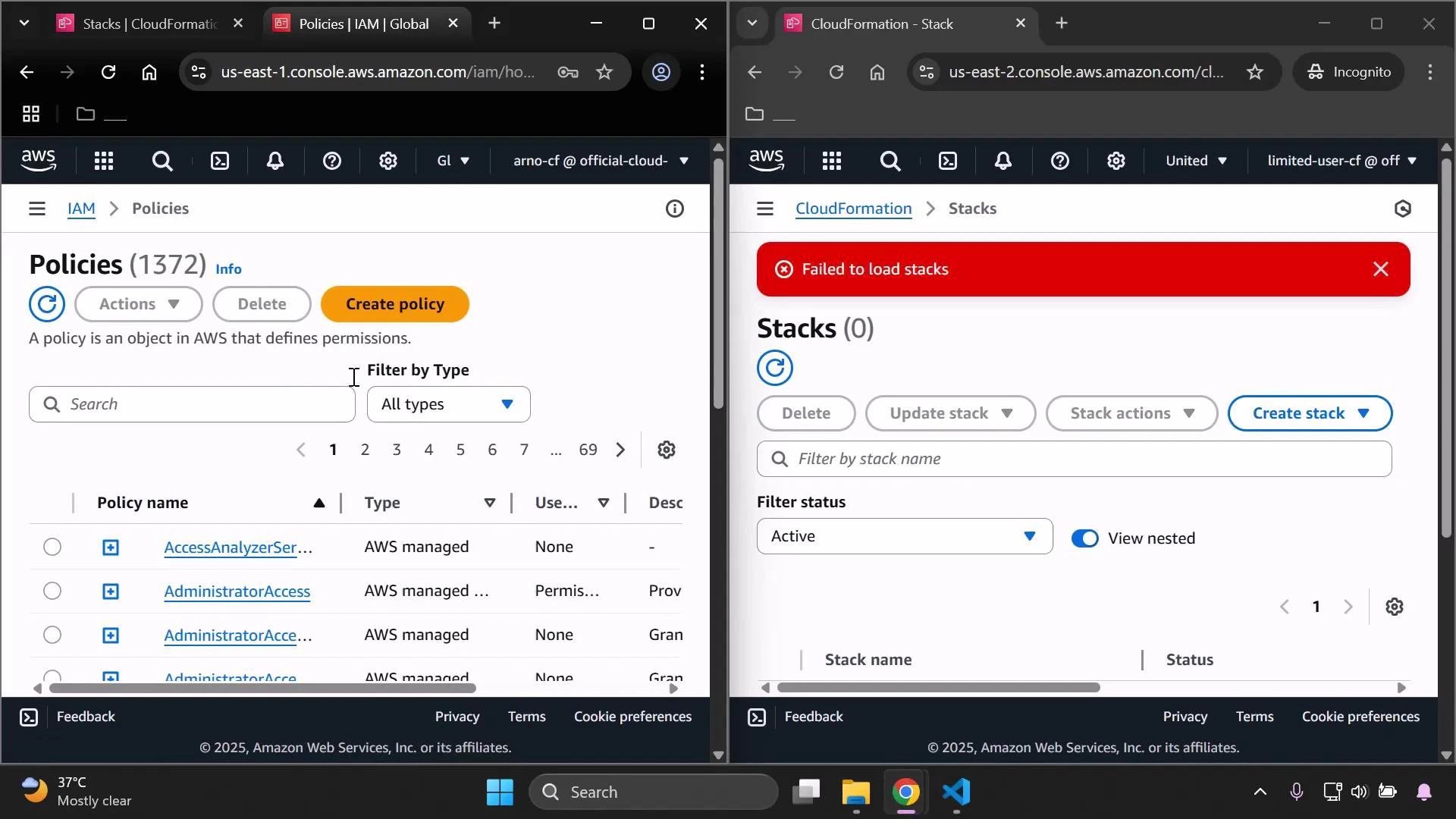1456x819 pixels.
Task: Check the AccessAnalyzerService policy row
Action: [52, 546]
